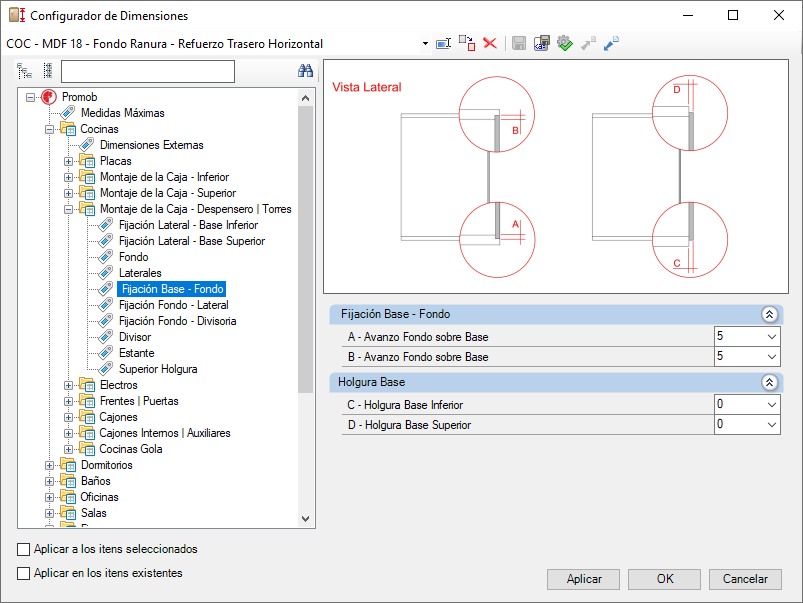The image size is (803, 603).
Task: Click the D - Holgura Base Superior label
Action: point(409,425)
